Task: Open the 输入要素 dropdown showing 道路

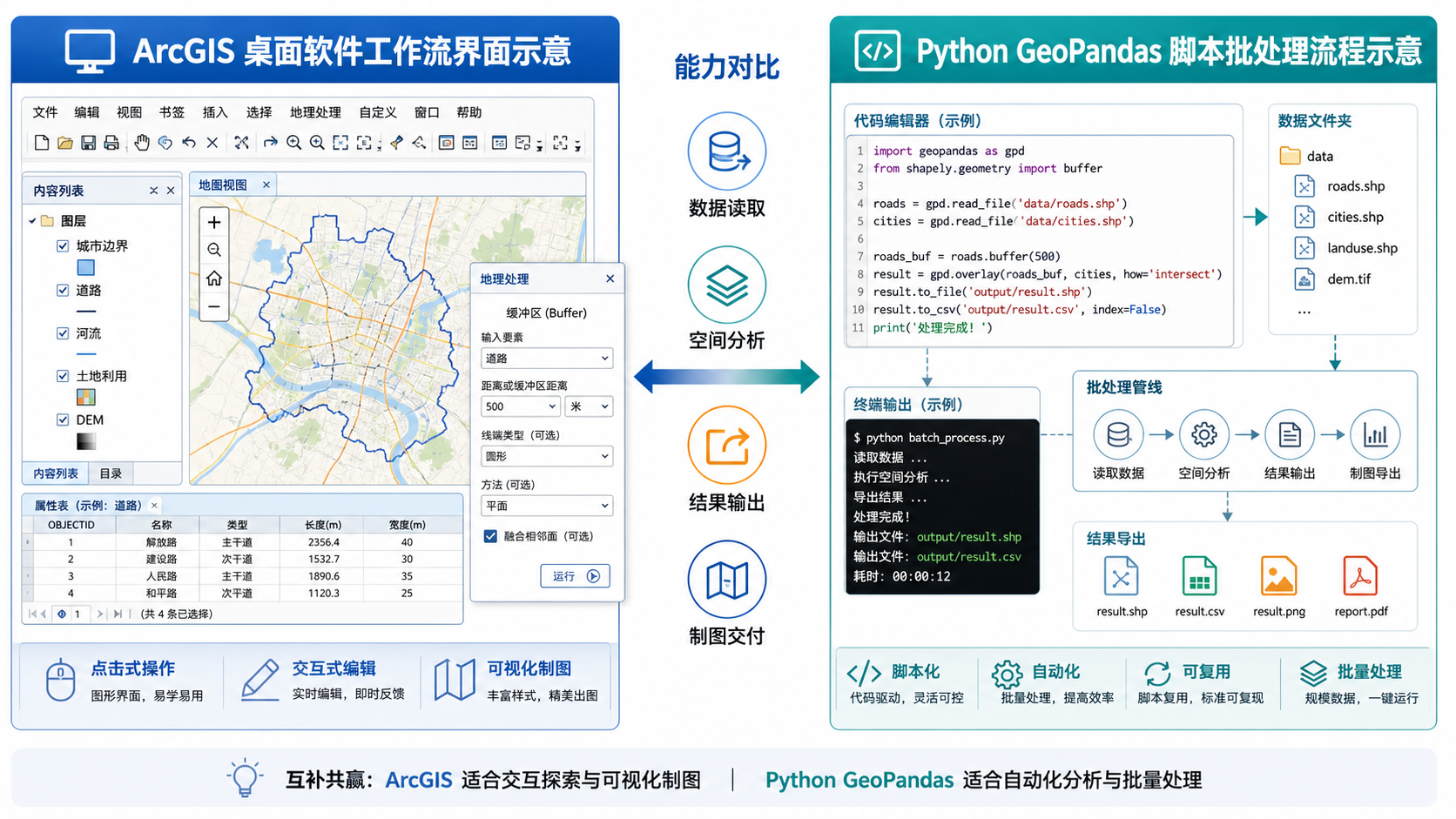Action: click(547, 358)
